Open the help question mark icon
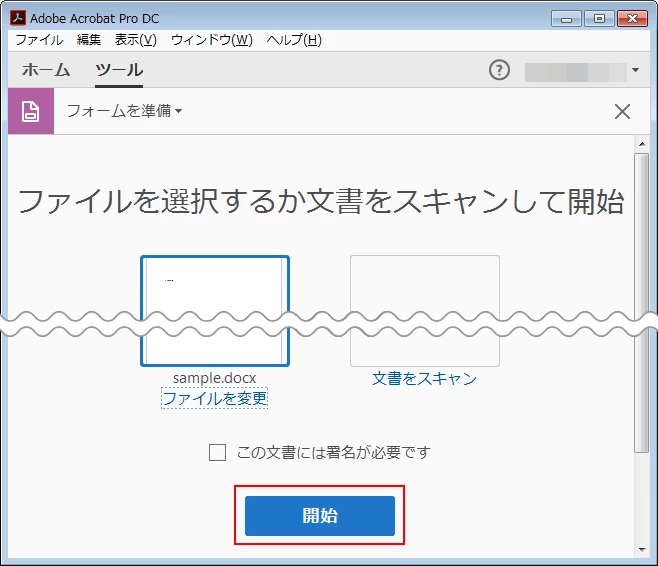 (499, 70)
